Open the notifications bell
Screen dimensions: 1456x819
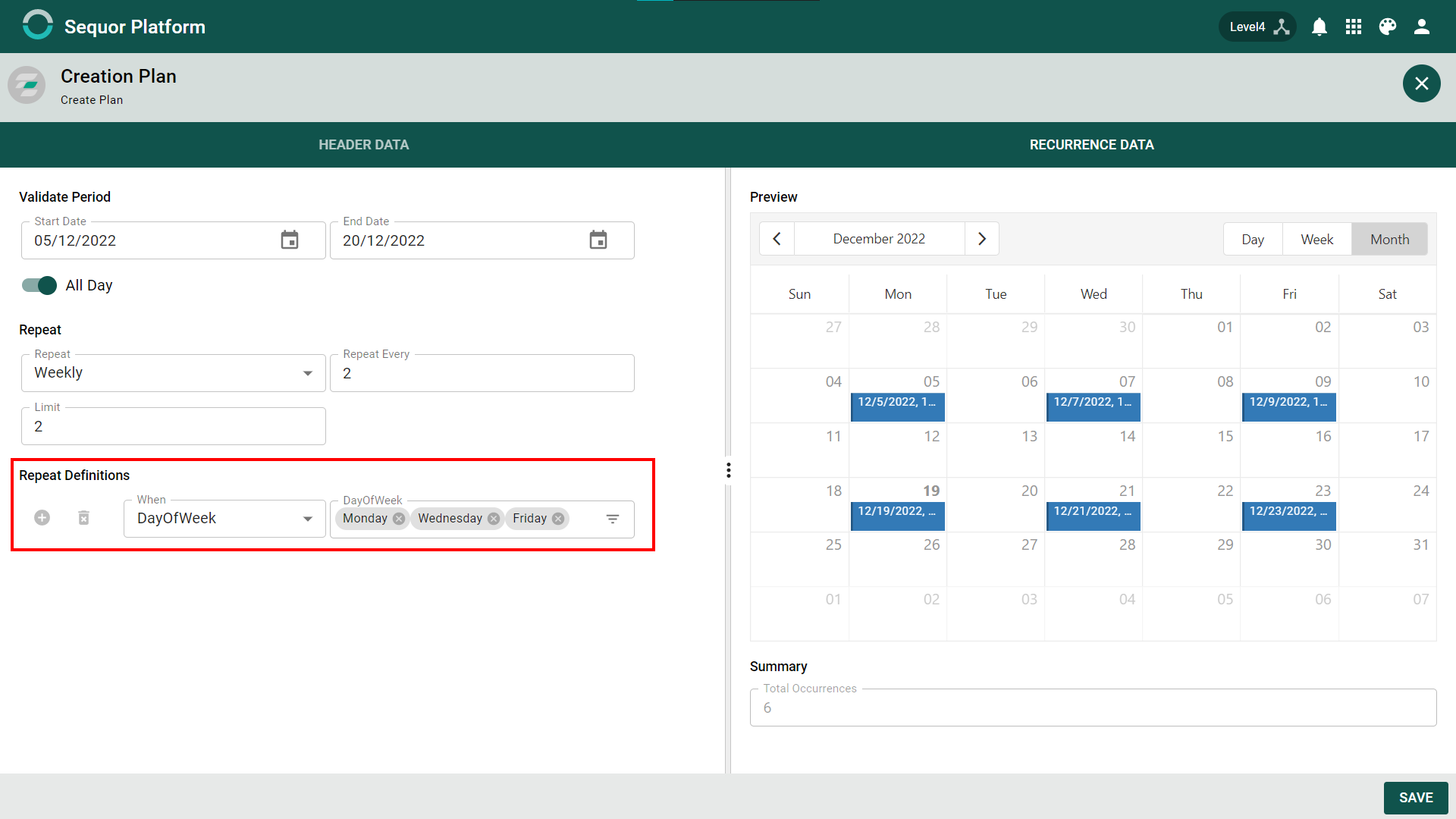[1319, 27]
